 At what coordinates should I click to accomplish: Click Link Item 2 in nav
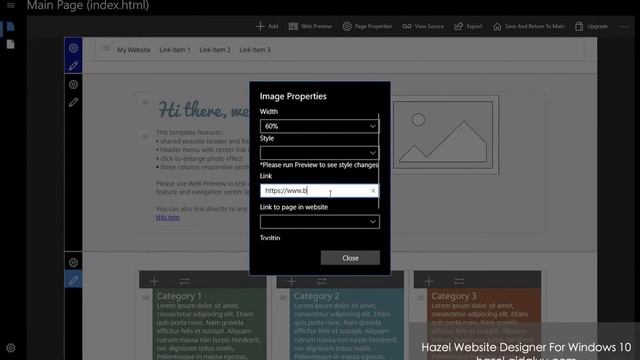[215, 50]
